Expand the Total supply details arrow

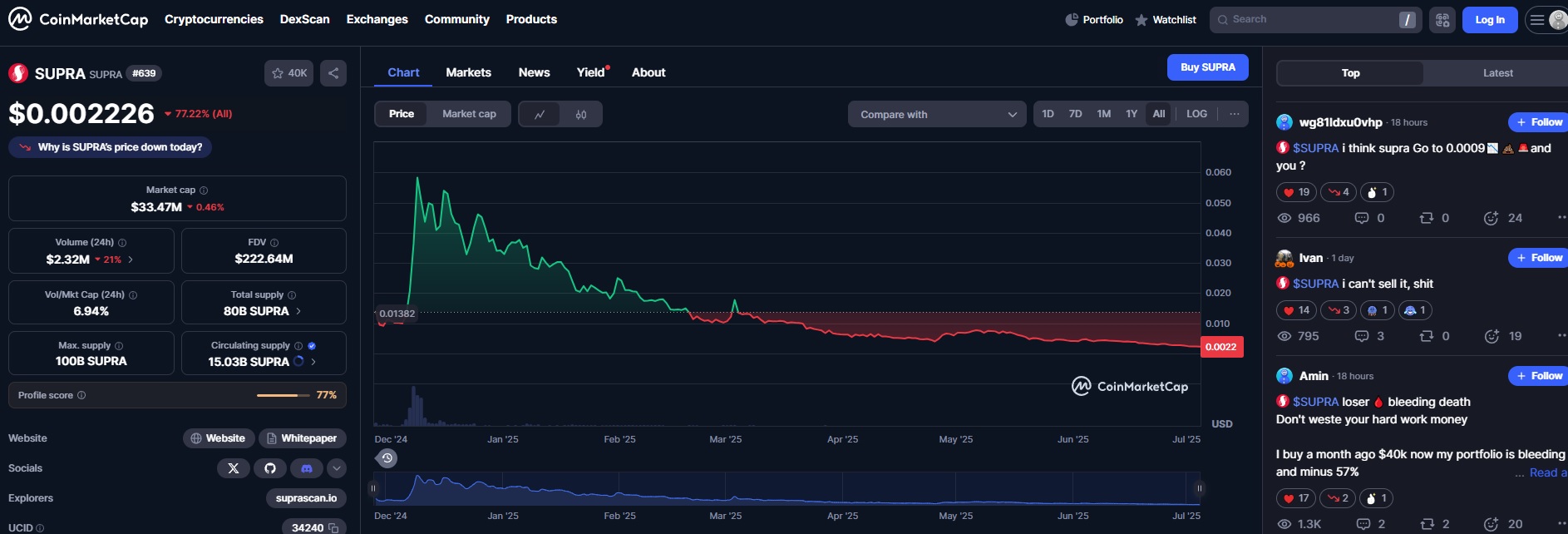click(x=298, y=311)
